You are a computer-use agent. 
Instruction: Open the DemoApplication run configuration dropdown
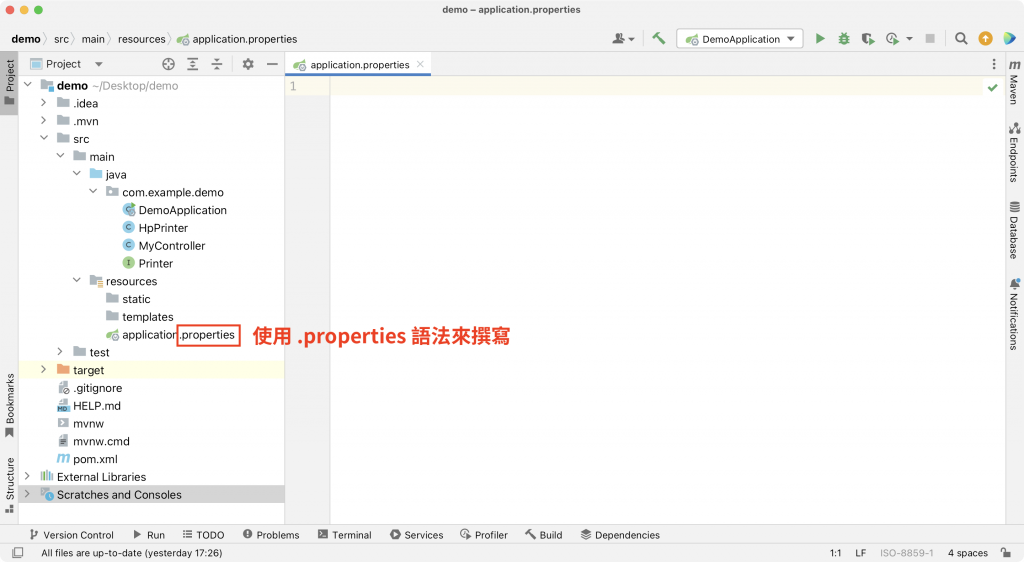(x=739, y=39)
